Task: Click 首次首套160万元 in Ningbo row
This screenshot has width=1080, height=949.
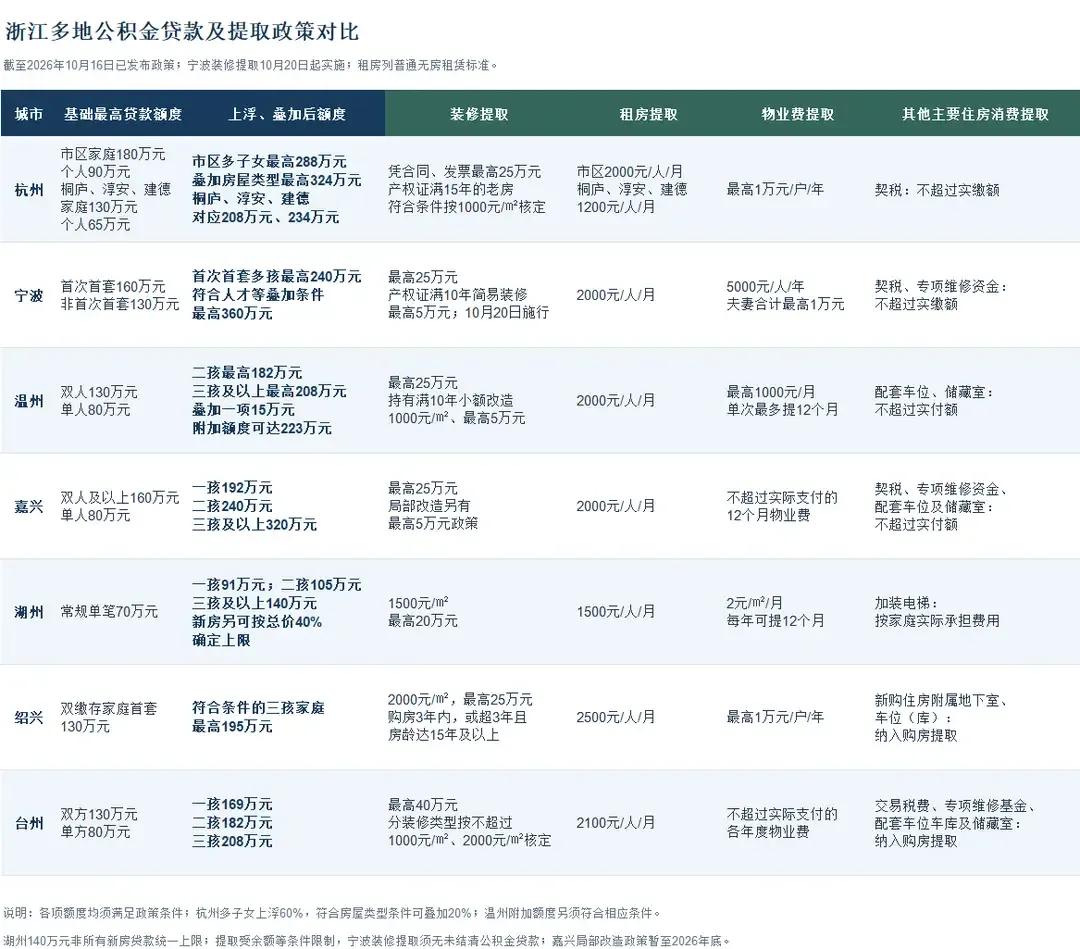Action: (113, 286)
